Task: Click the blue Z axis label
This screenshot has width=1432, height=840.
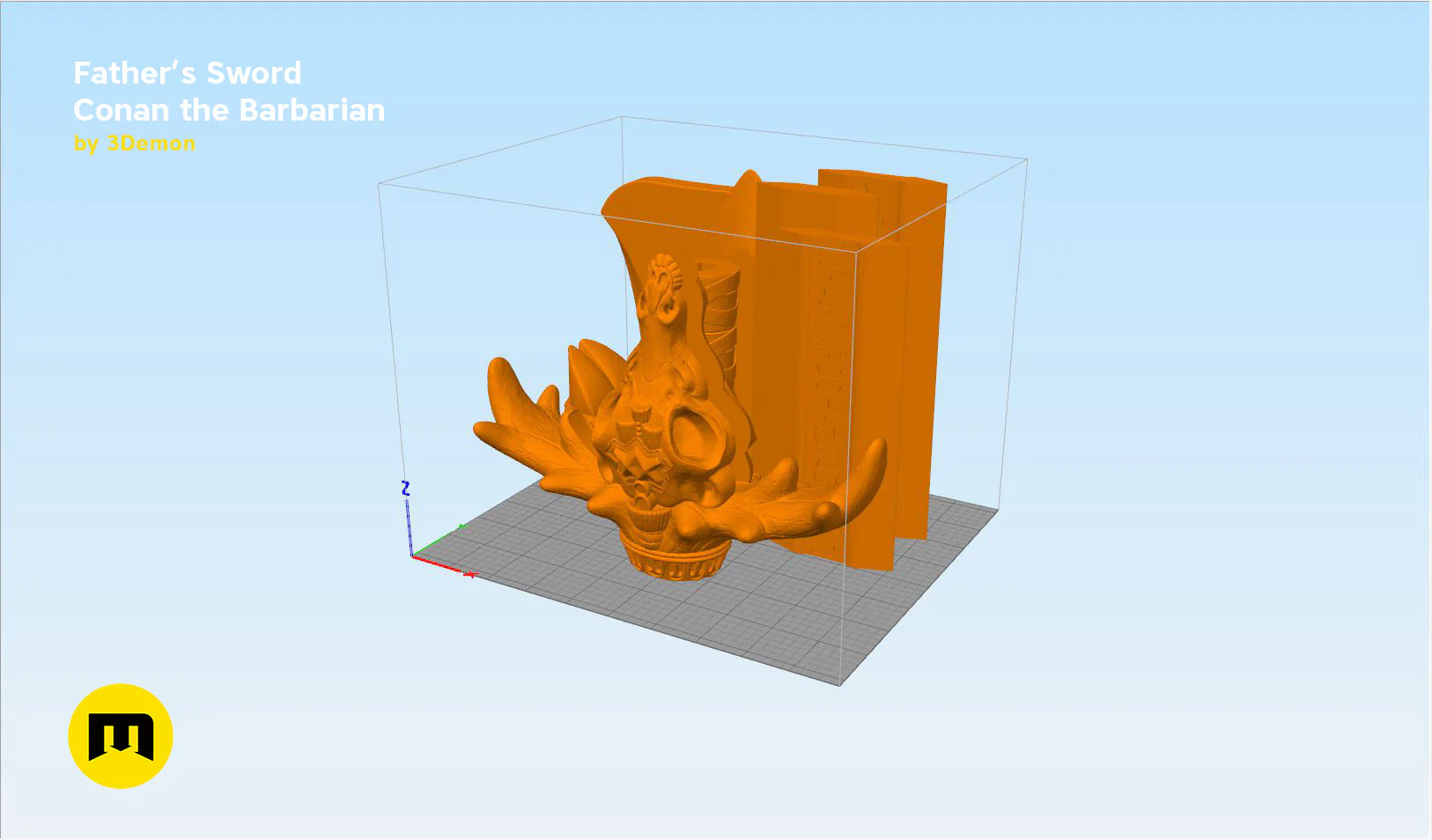Action: click(405, 488)
